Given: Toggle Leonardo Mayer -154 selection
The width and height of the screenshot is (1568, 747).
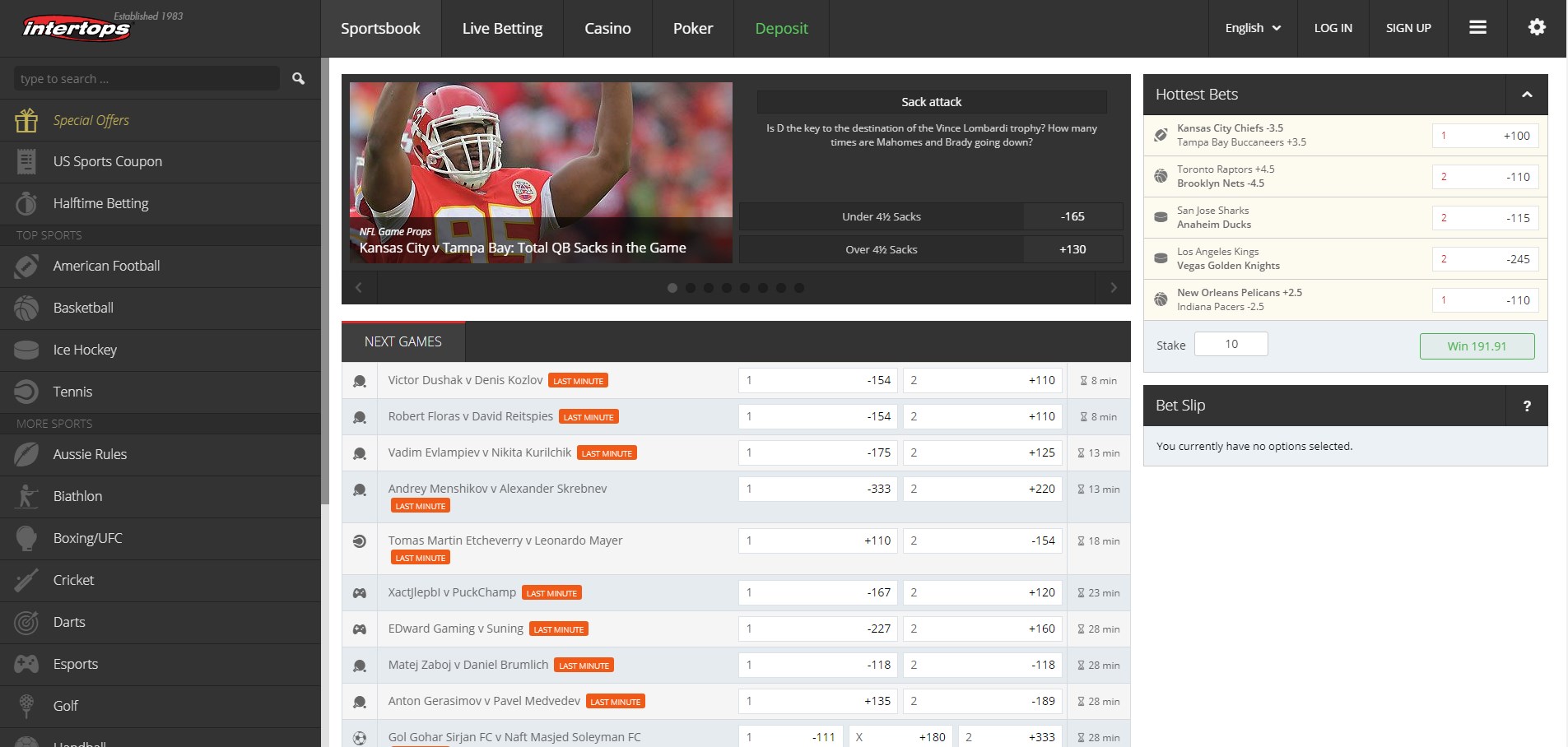Looking at the screenshot, I should (983, 541).
